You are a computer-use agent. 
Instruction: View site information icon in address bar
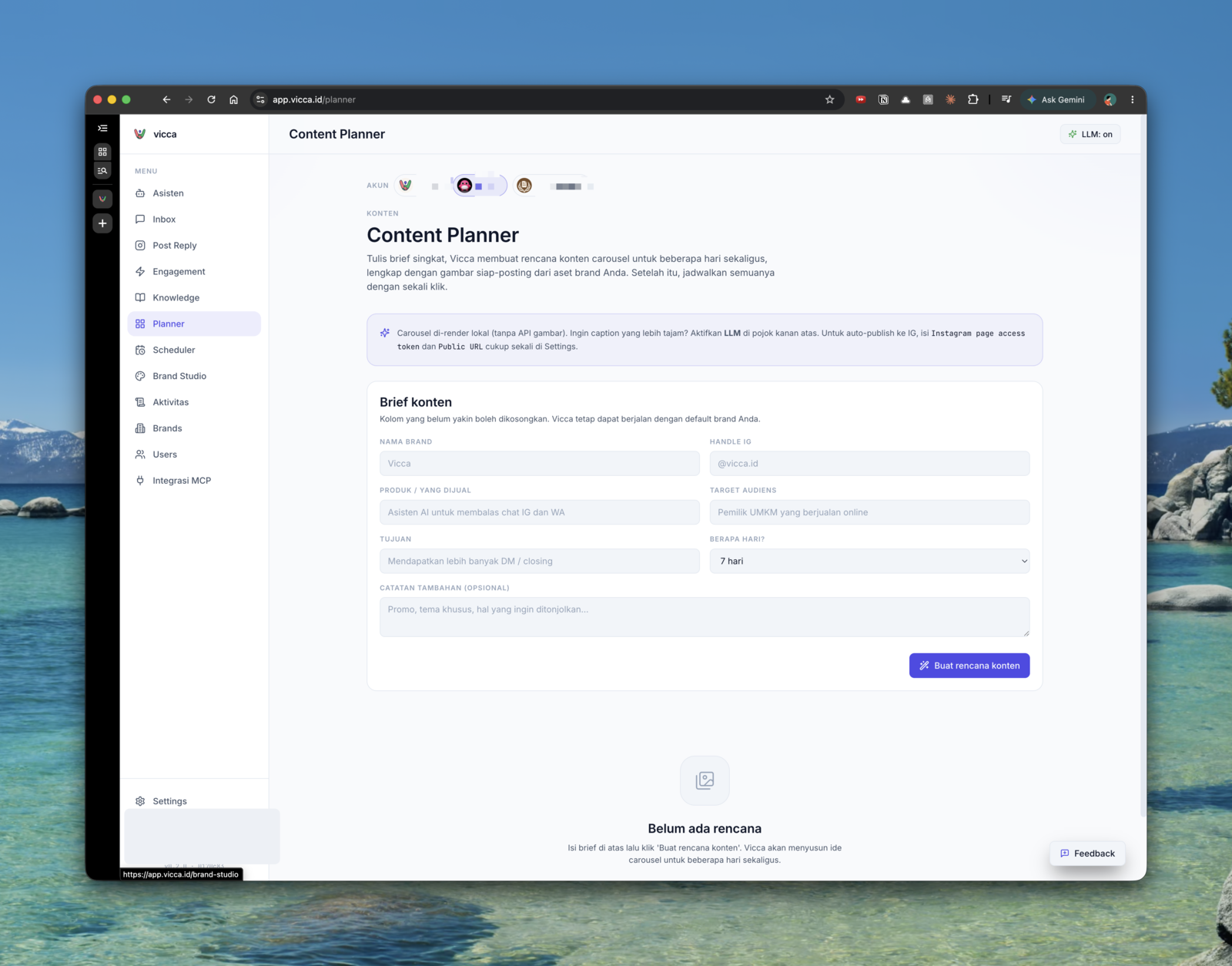260,99
